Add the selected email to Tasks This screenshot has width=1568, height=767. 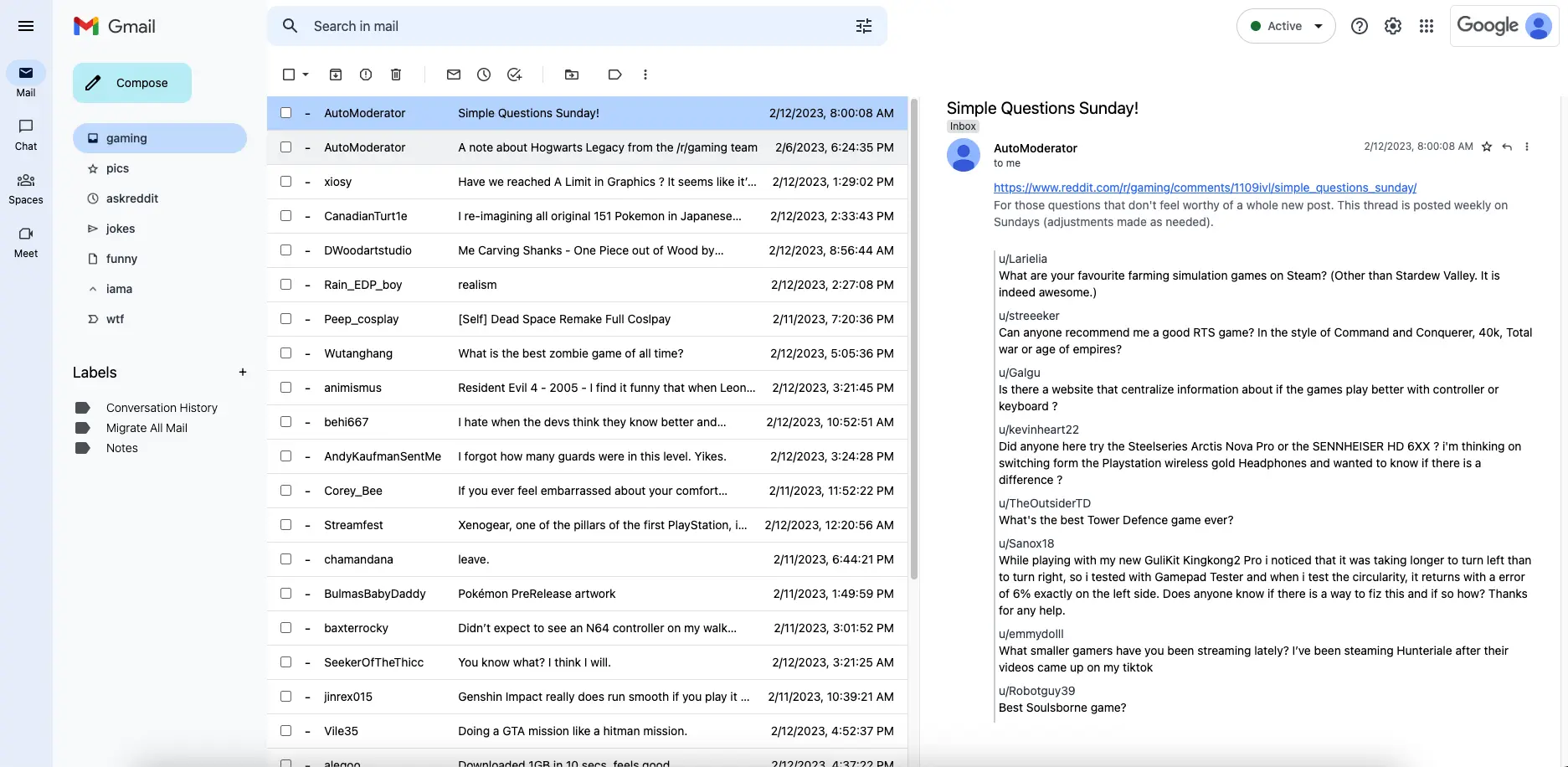click(514, 75)
